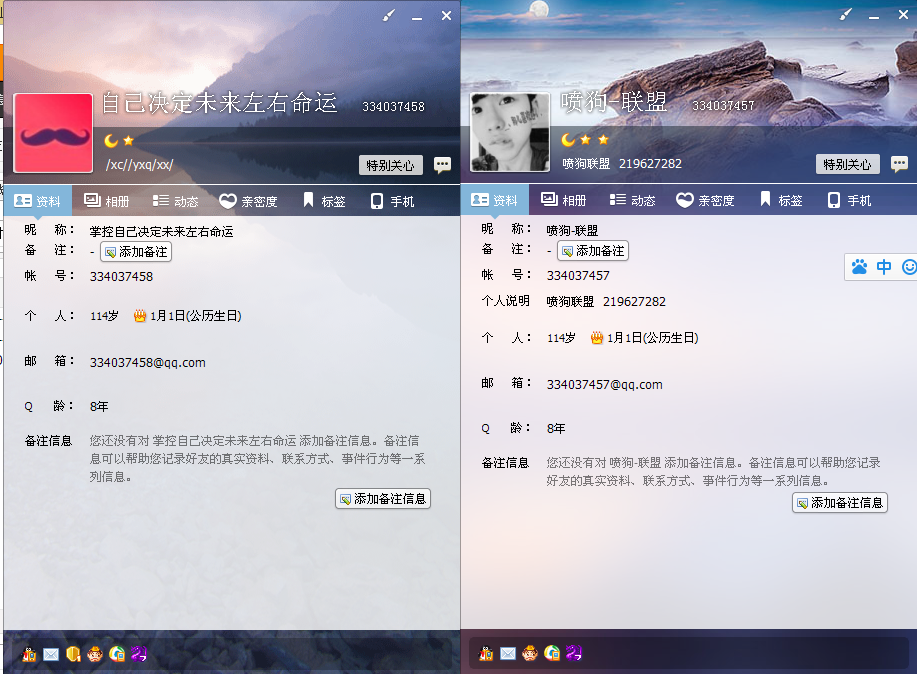Viewport: 917px width, 674px height.
Task: Open 动态 tab in right profile window
Action: point(632,200)
